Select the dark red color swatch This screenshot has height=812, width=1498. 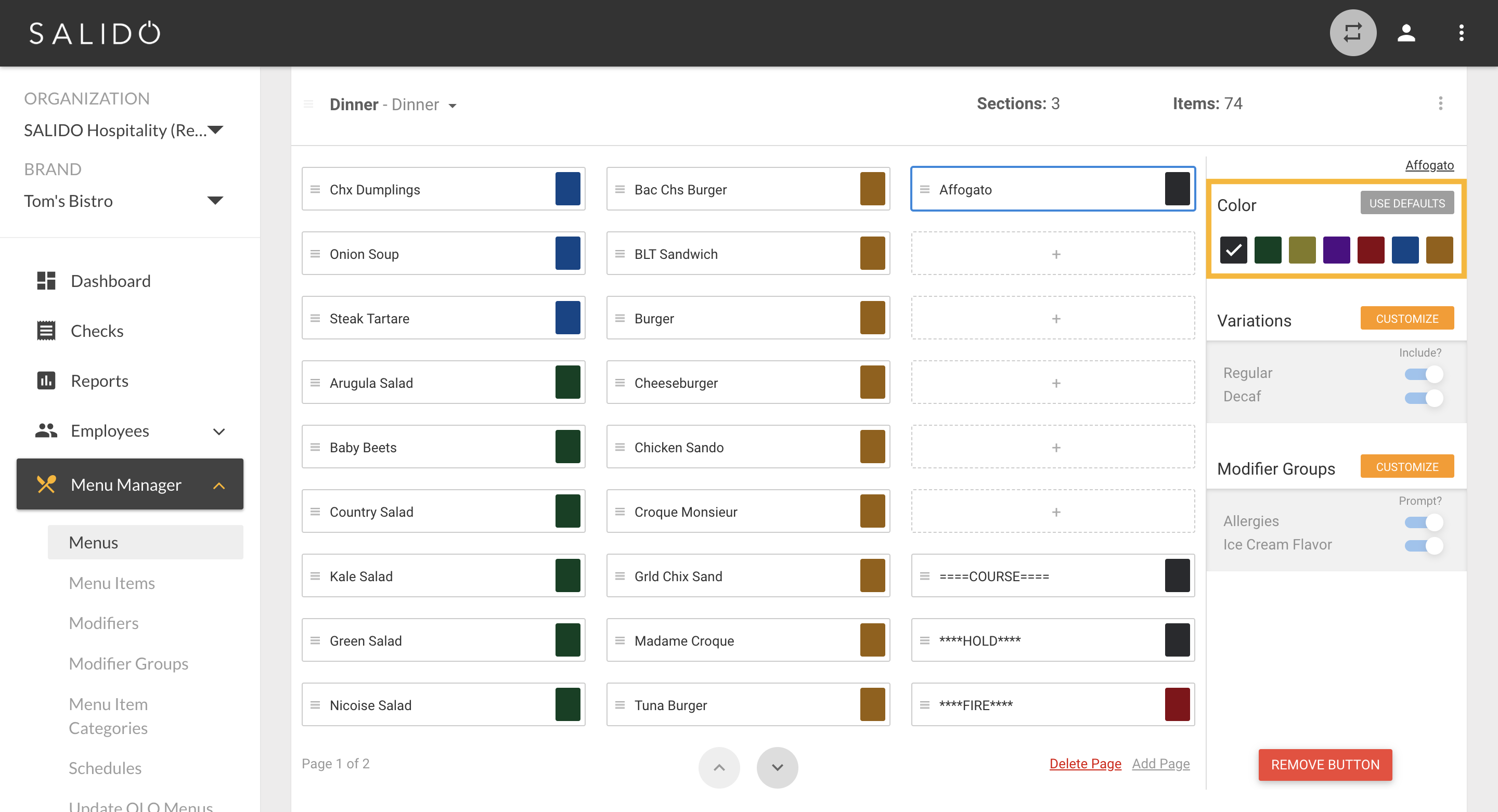(x=1370, y=250)
